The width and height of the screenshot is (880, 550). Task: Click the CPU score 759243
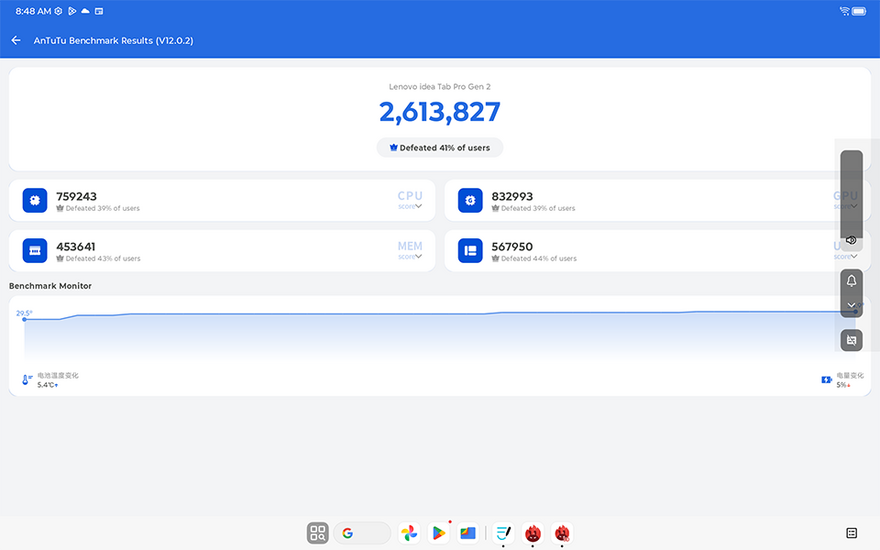76,196
